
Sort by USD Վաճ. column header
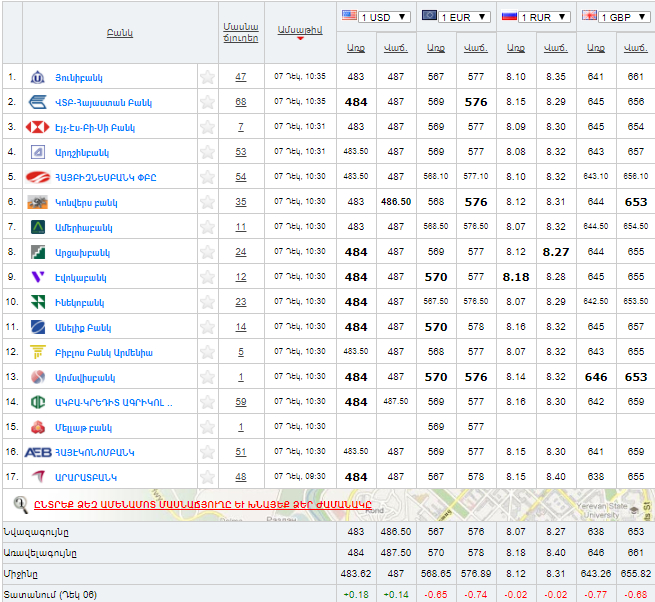[x=396, y=48]
